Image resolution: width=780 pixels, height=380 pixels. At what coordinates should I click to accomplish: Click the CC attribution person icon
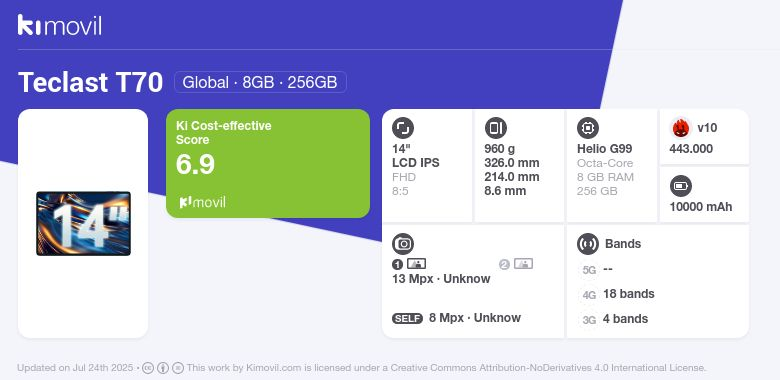coord(163,368)
